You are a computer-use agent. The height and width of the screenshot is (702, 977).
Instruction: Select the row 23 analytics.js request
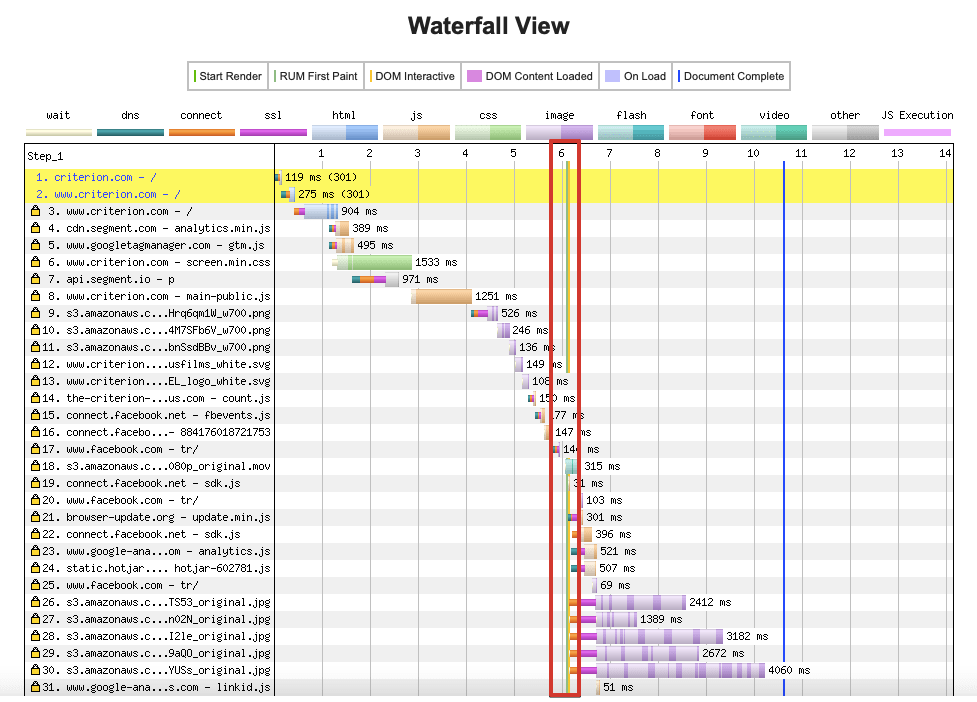(168, 551)
